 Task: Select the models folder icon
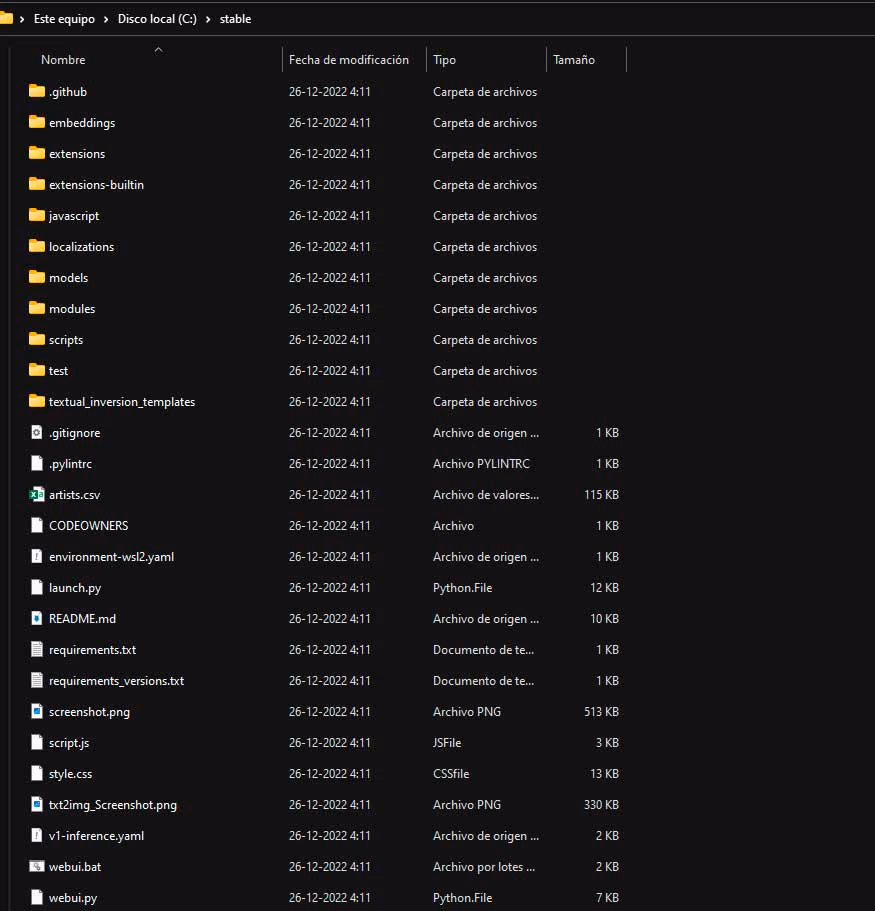click(37, 277)
